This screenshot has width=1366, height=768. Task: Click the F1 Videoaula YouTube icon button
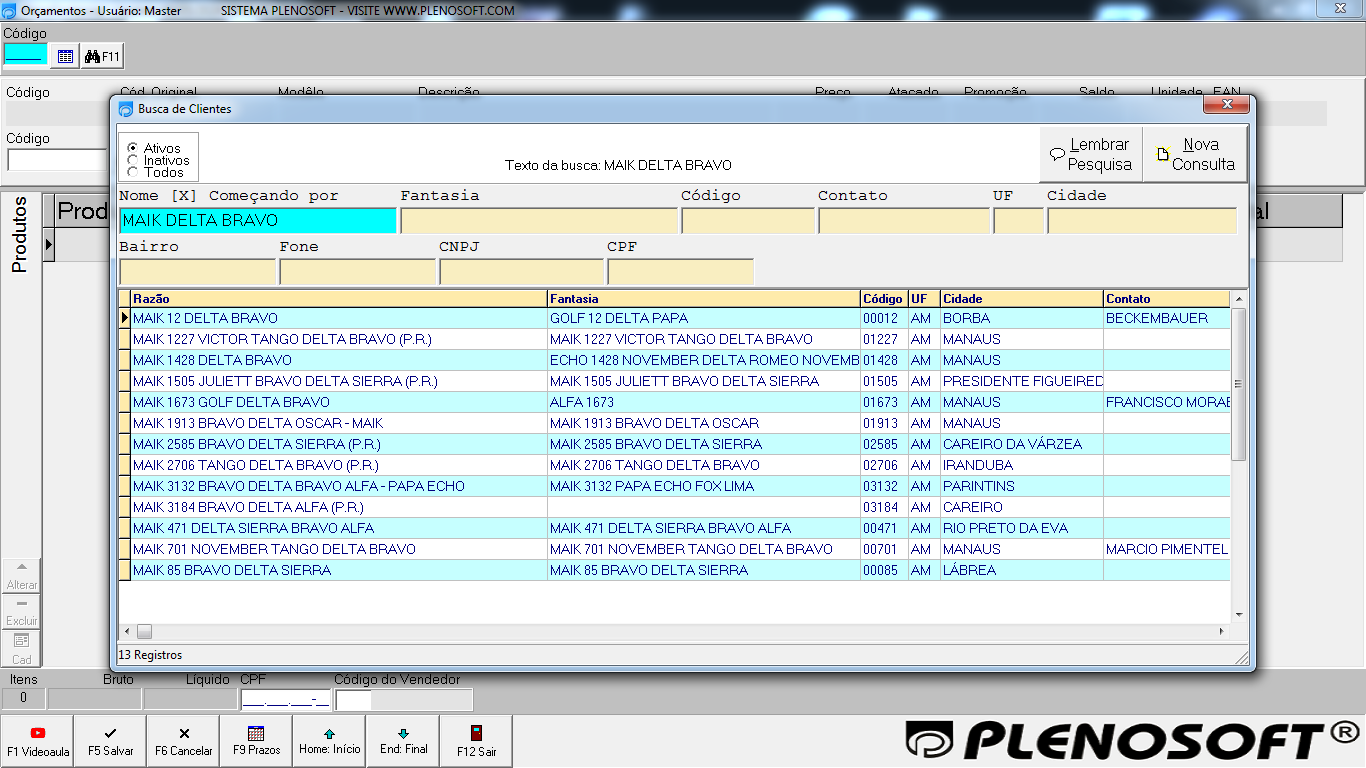38,741
